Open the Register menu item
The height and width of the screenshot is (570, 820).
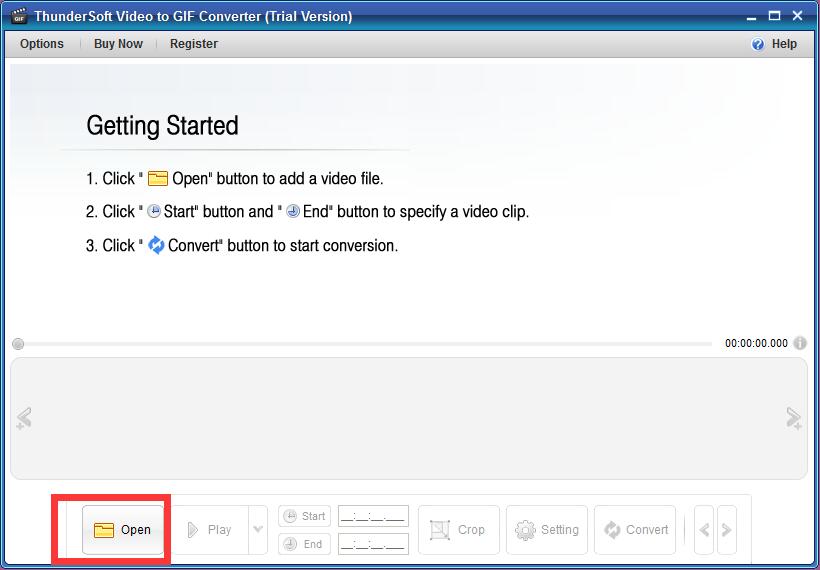[193, 44]
